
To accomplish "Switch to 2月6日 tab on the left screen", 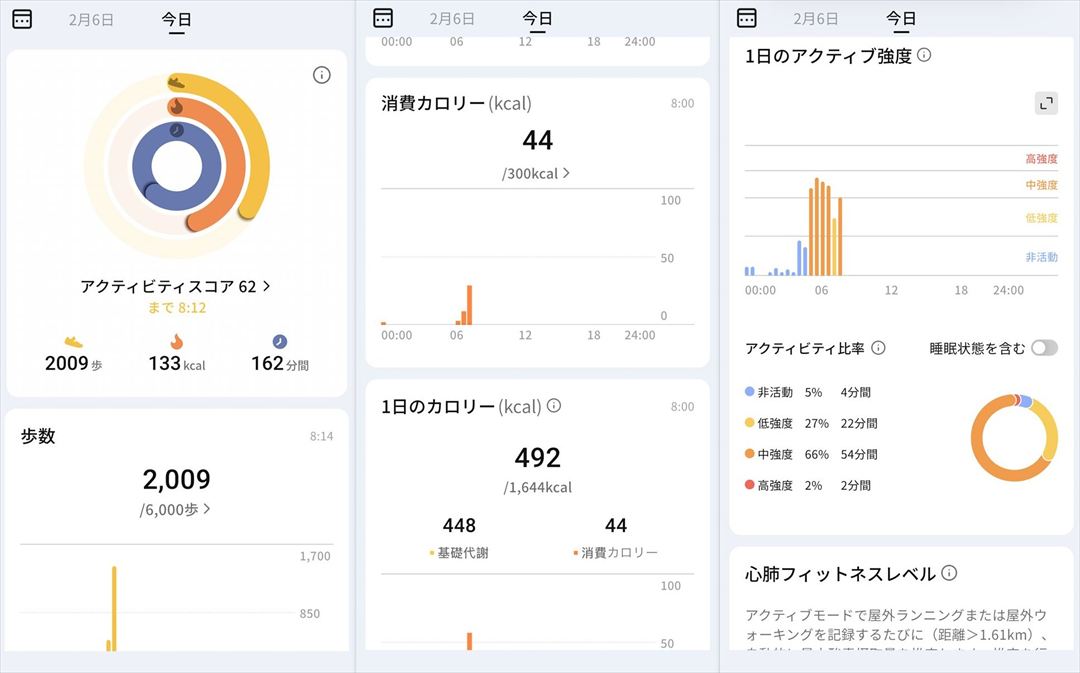I will click(x=91, y=19).
